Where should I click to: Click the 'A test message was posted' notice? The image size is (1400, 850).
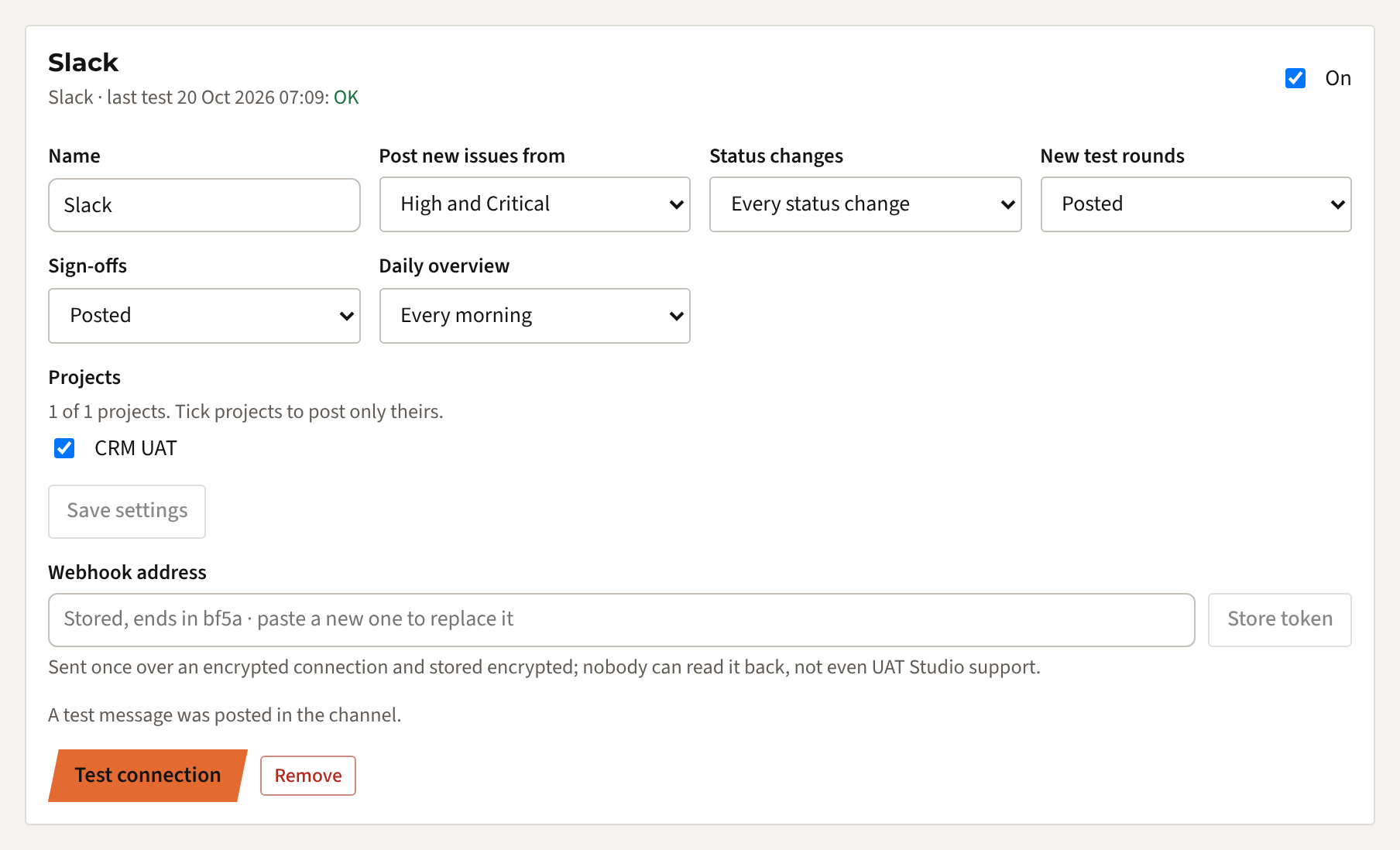tap(225, 715)
